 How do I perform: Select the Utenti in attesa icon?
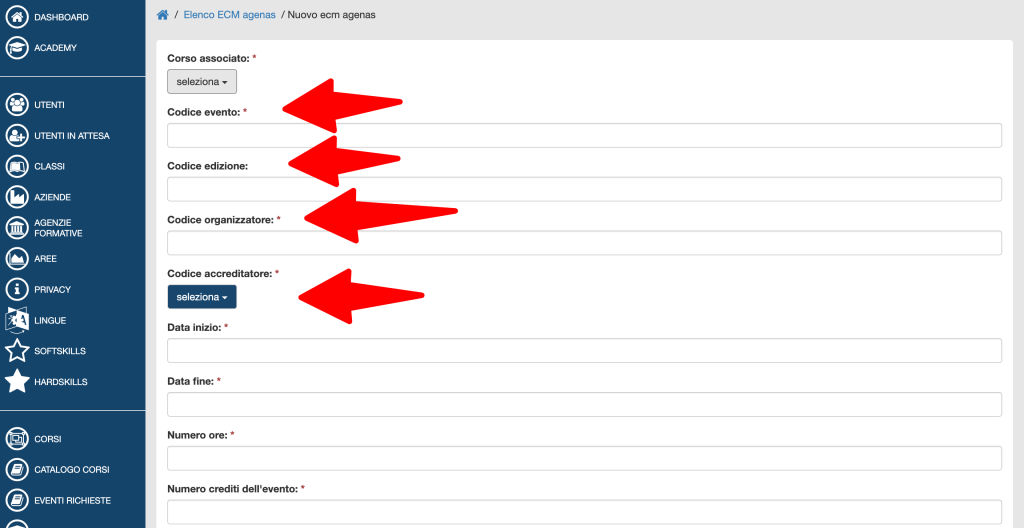[17, 135]
